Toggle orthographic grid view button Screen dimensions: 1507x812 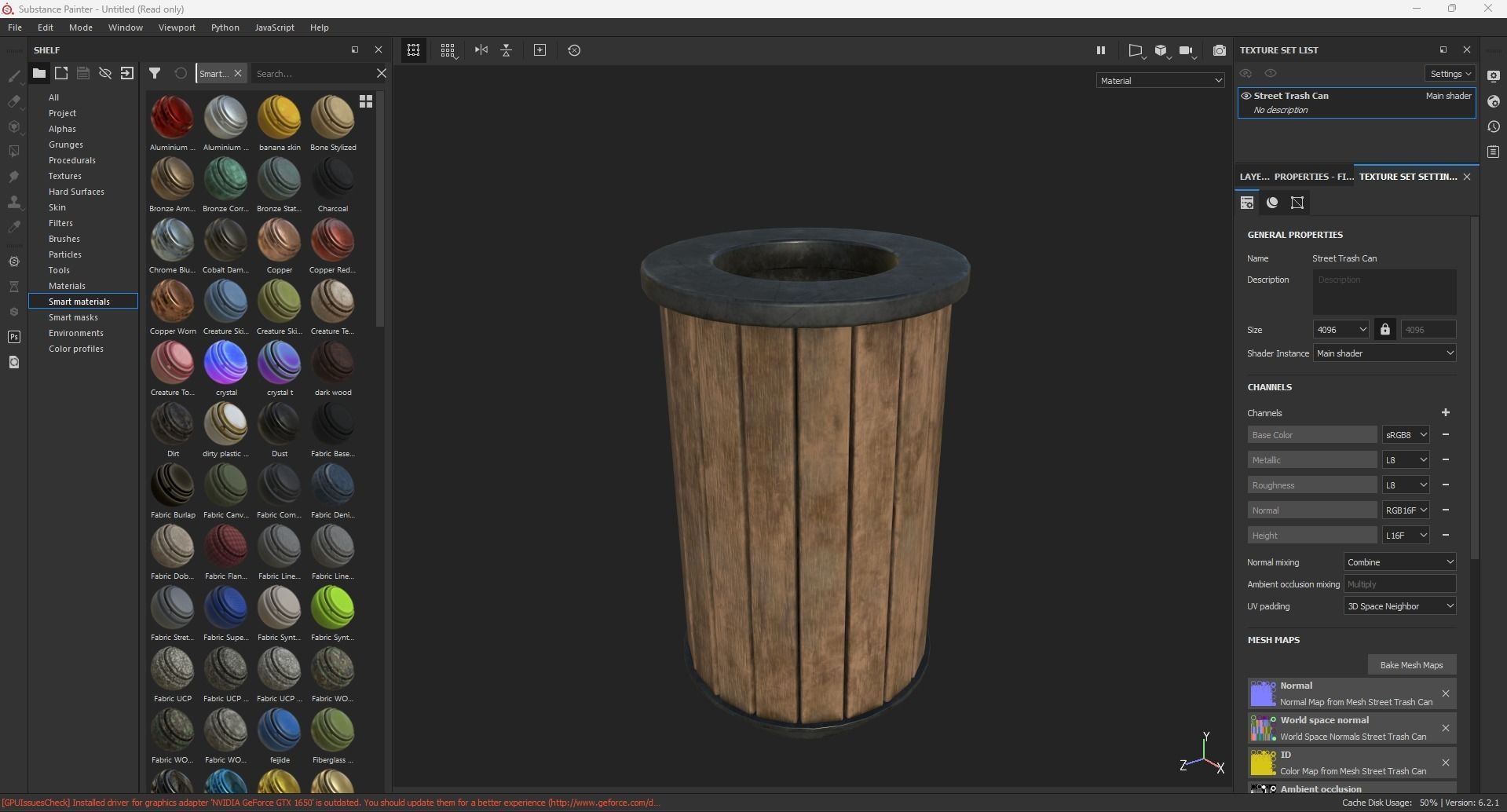[448, 50]
